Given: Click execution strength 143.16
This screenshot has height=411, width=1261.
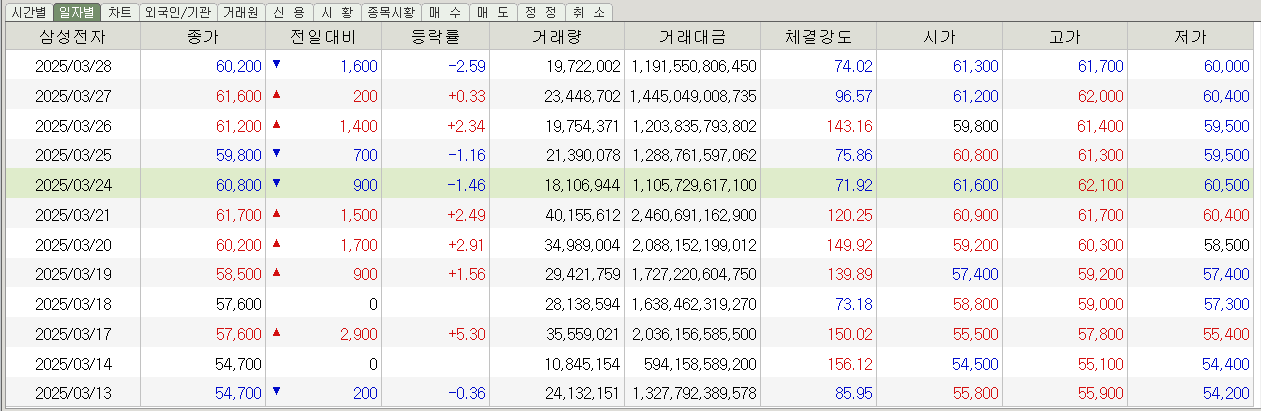Looking at the screenshot, I should click(850, 126).
